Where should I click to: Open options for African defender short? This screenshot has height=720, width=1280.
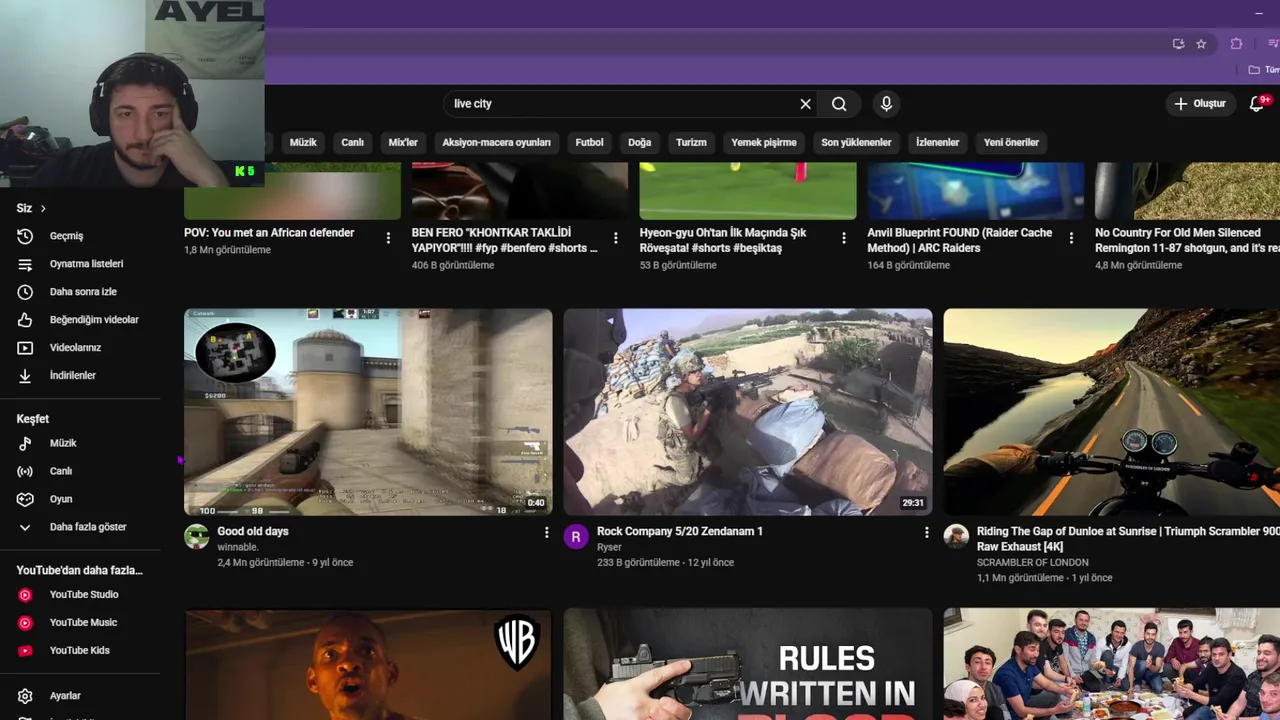(388, 238)
